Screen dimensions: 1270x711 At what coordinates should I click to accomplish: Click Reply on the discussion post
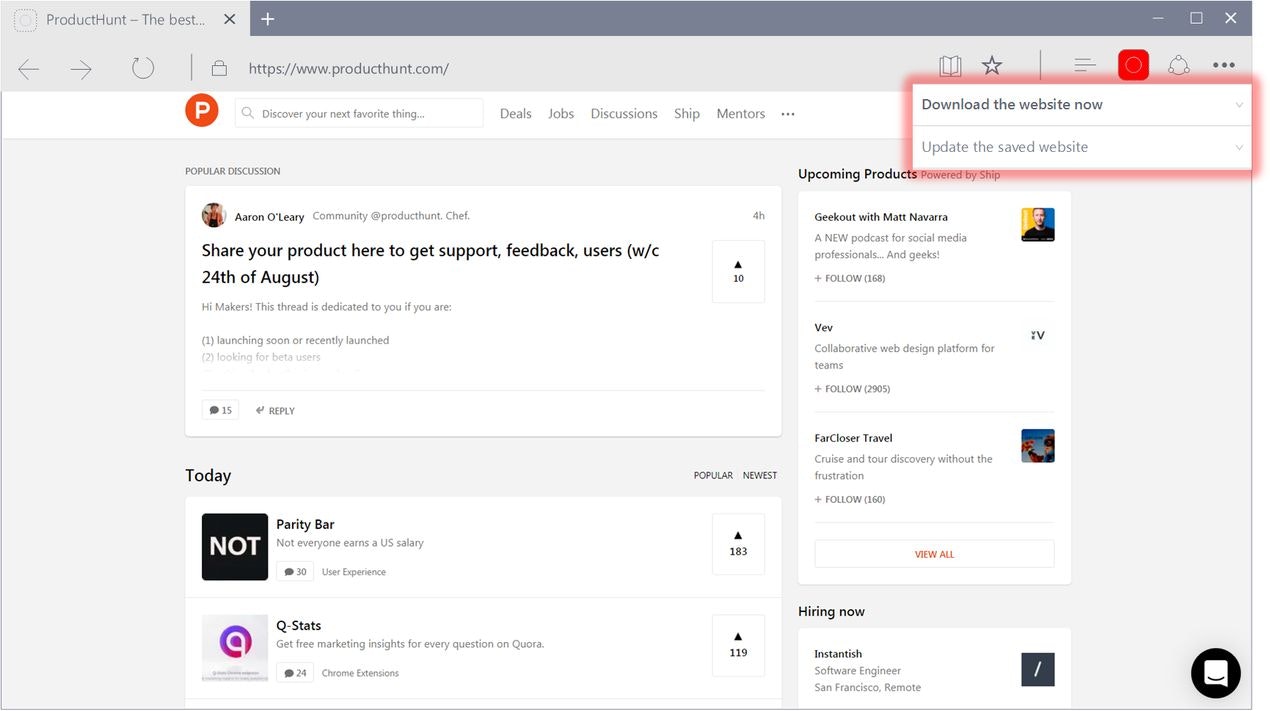[x=275, y=411]
